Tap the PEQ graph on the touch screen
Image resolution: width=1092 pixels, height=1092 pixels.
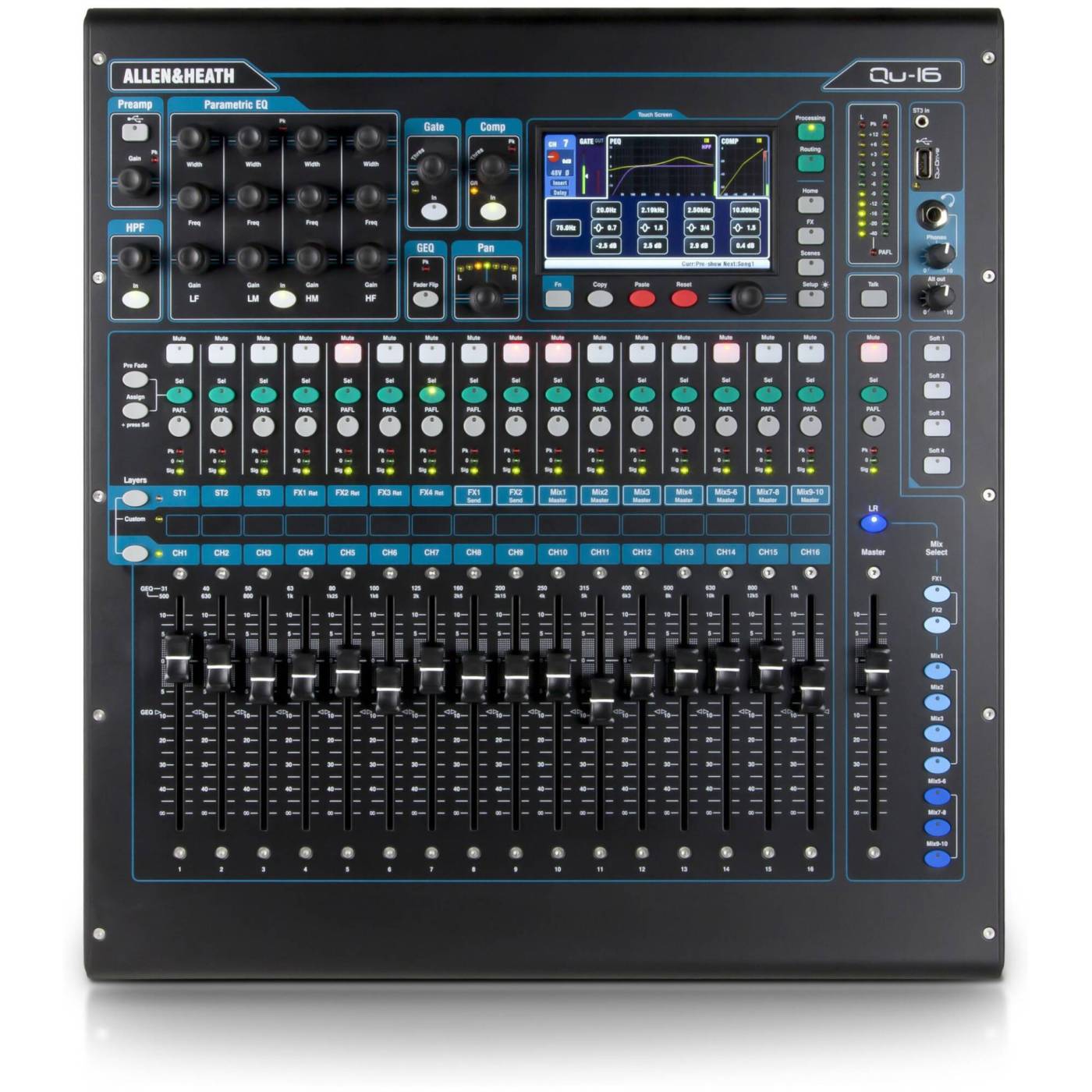click(x=661, y=166)
